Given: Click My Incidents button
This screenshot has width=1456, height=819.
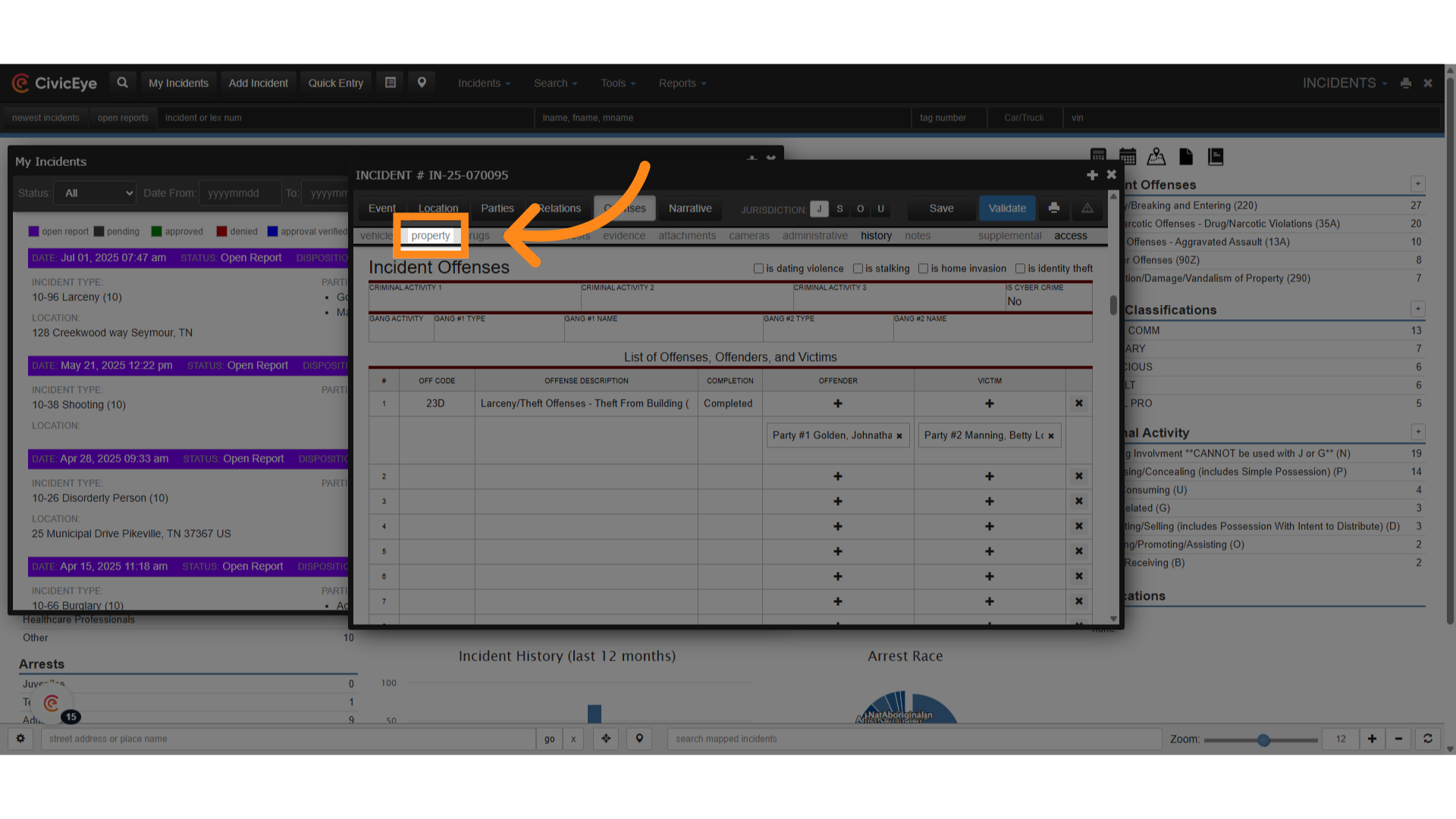Looking at the screenshot, I should click(x=178, y=83).
